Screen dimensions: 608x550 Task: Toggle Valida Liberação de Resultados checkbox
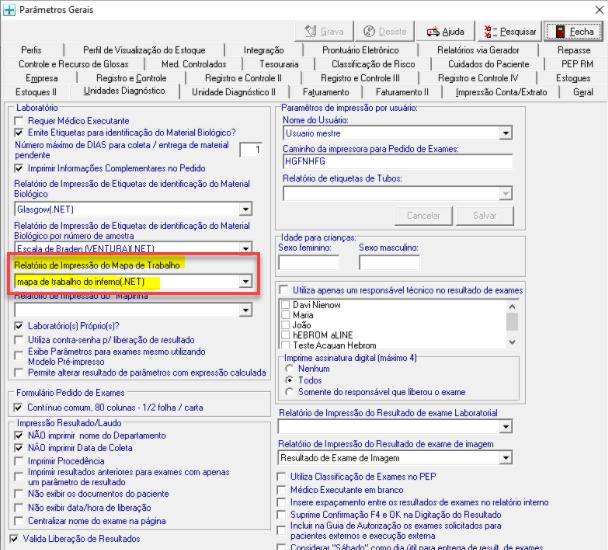click(14, 539)
